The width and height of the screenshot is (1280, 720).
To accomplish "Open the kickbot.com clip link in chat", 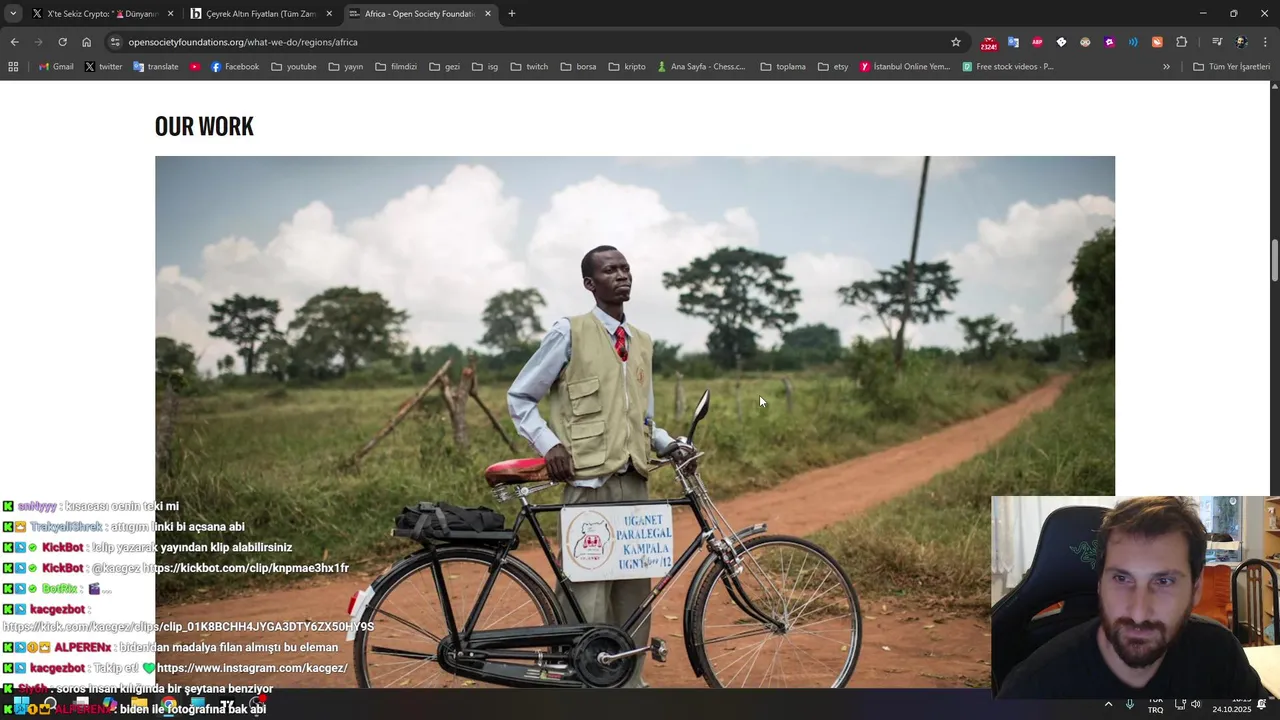I will tap(247, 568).
